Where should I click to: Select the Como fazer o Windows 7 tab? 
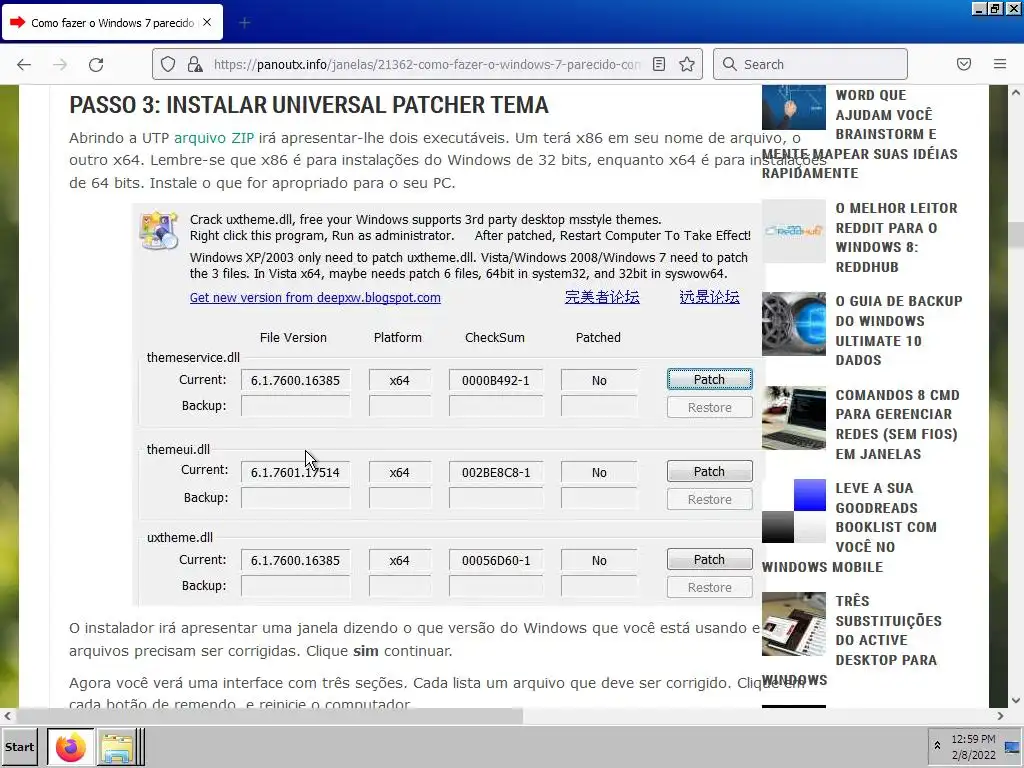tap(112, 23)
